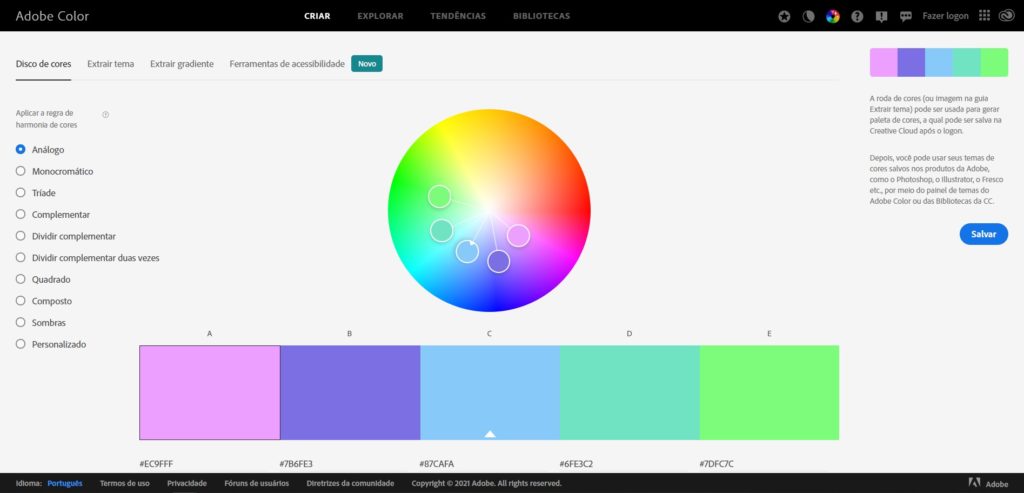
Task: Click the Salvar button
Action: click(x=984, y=234)
